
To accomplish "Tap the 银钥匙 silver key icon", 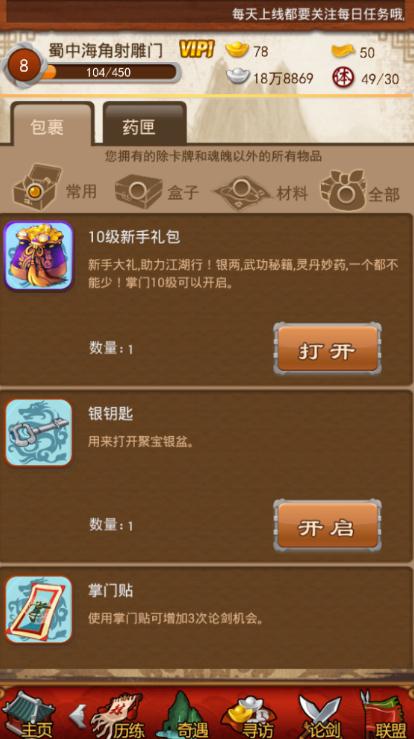I will click(39, 433).
